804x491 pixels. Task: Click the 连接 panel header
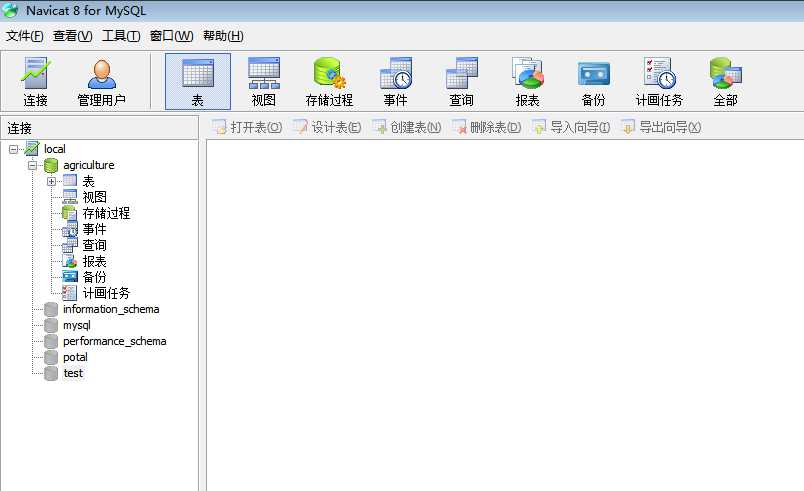99,128
